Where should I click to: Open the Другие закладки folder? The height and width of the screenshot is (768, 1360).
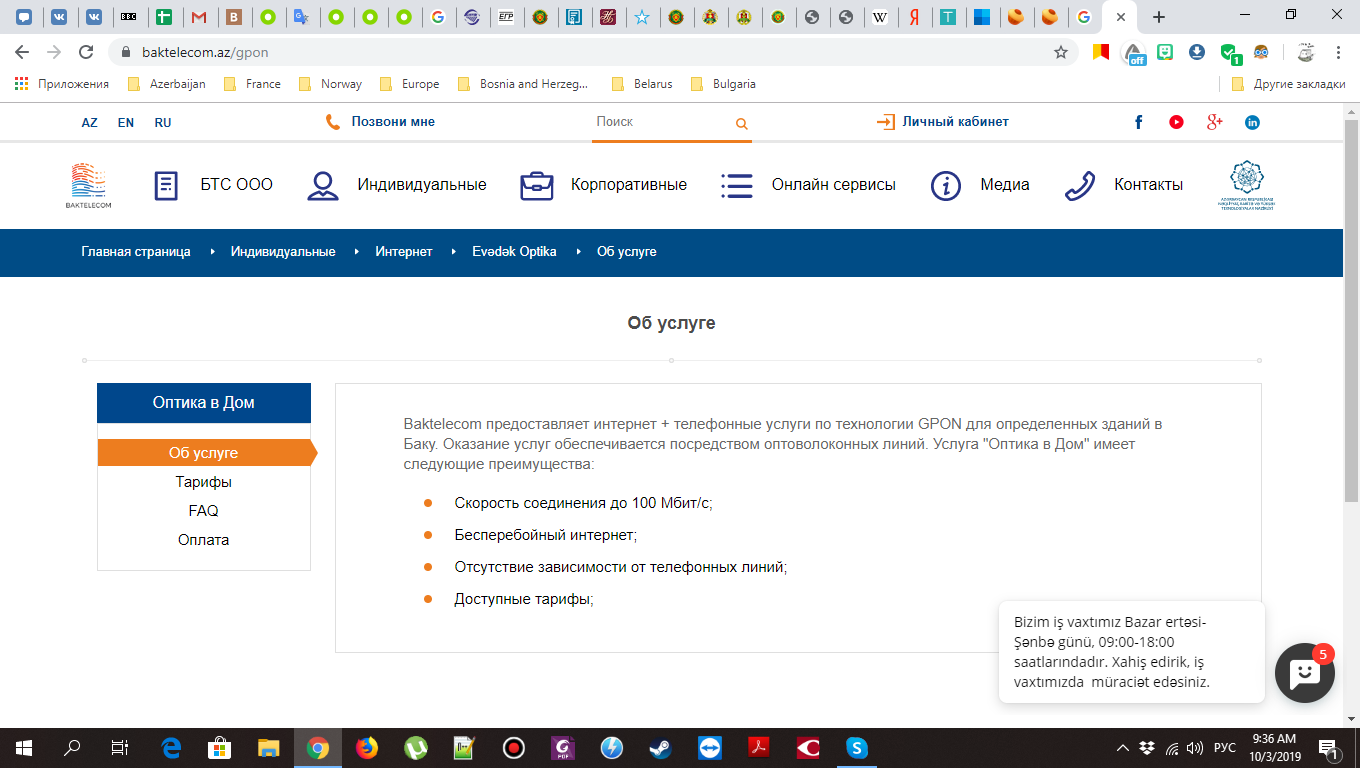pos(1288,84)
